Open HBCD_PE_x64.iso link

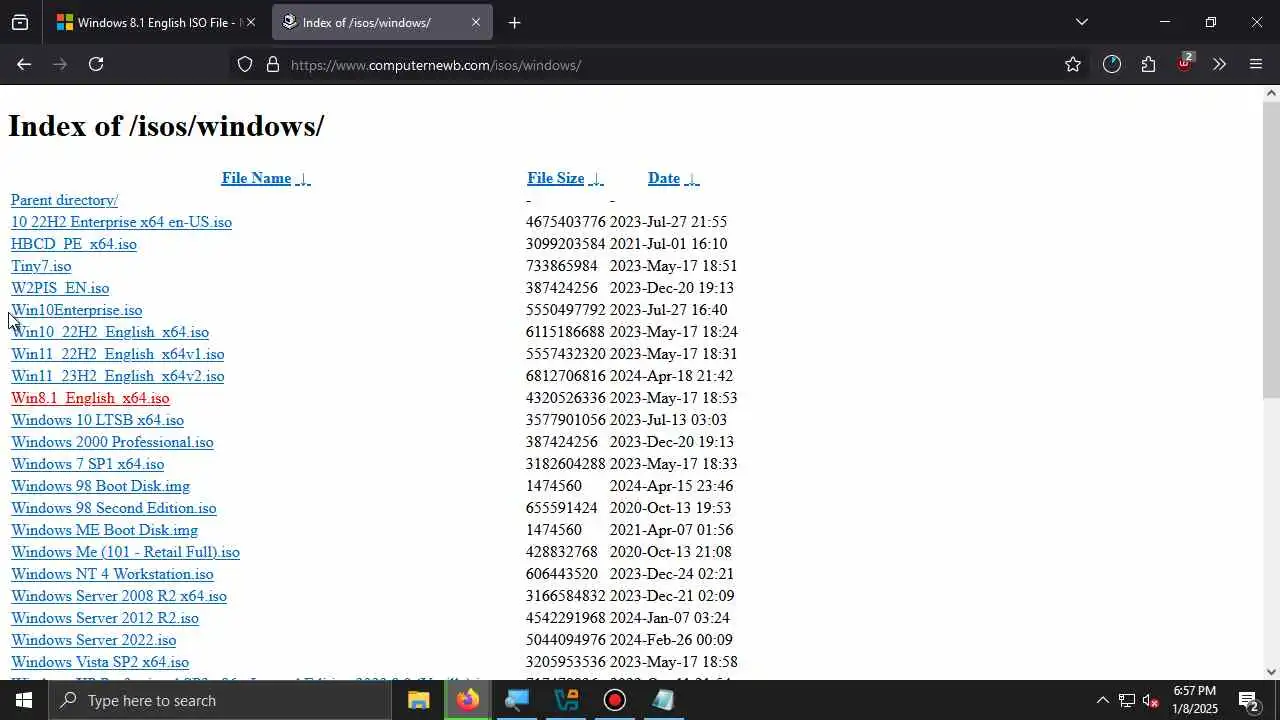pos(74,244)
